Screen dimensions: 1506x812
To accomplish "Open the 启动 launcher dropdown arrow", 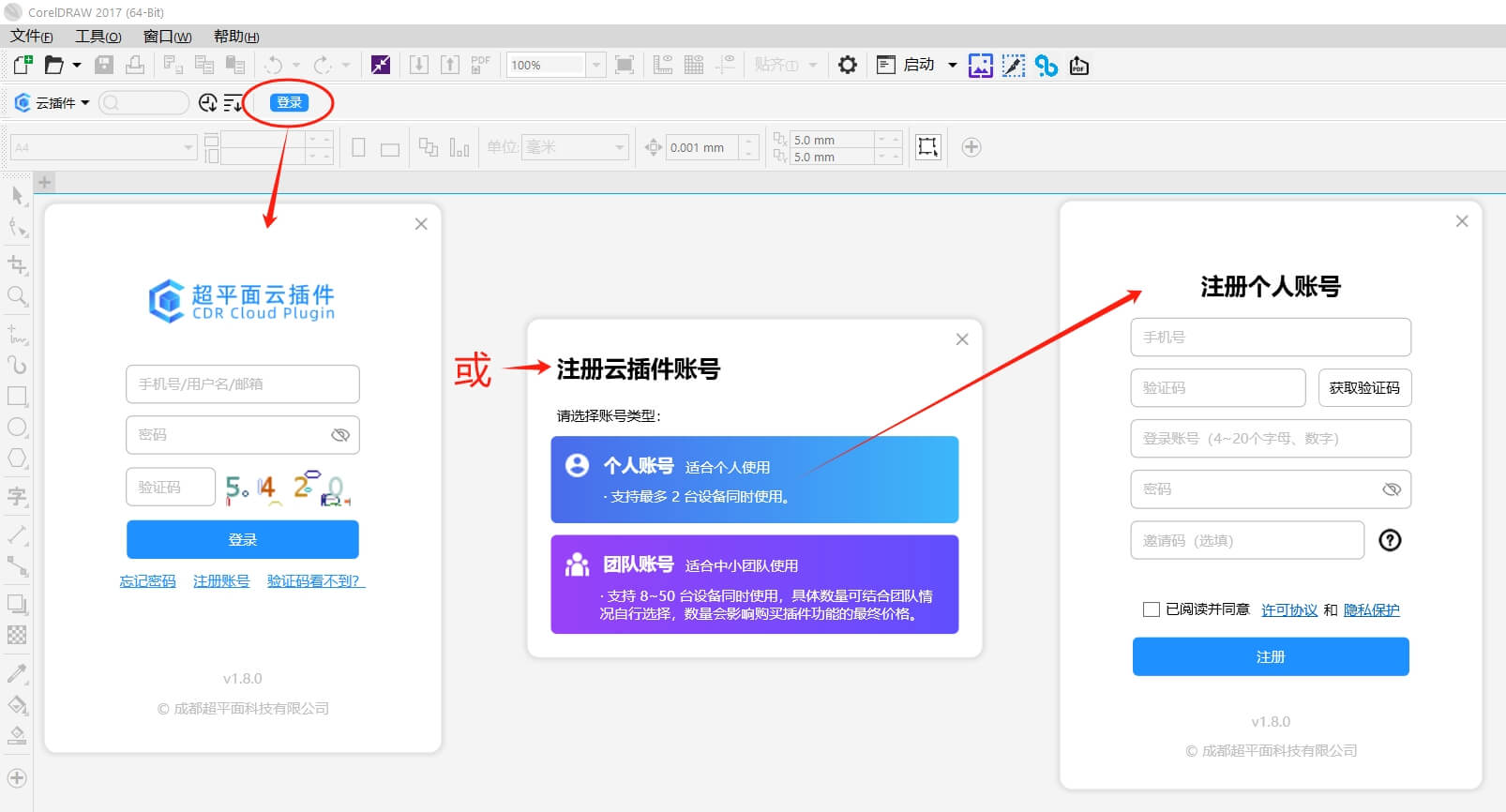I will tap(952, 65).
